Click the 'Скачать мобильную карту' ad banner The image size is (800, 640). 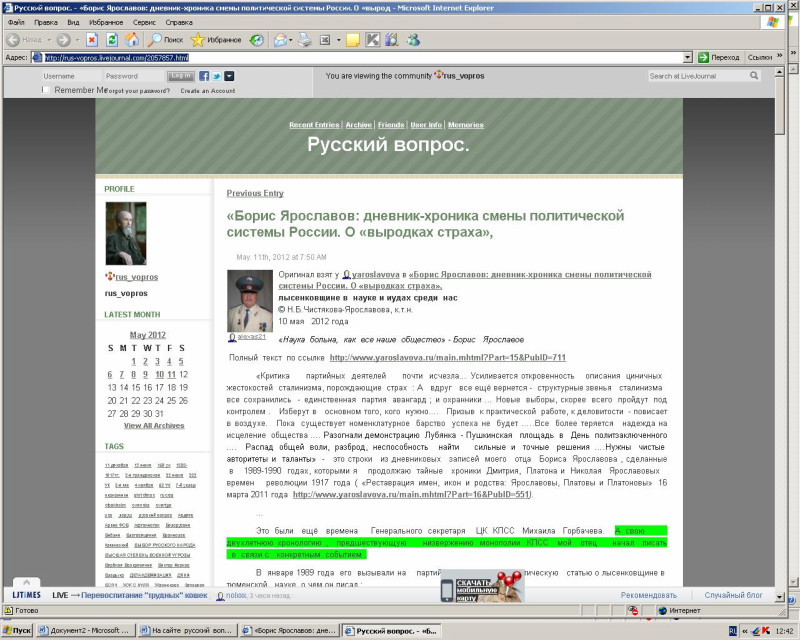pyautogui.click(x=482, y=586)
